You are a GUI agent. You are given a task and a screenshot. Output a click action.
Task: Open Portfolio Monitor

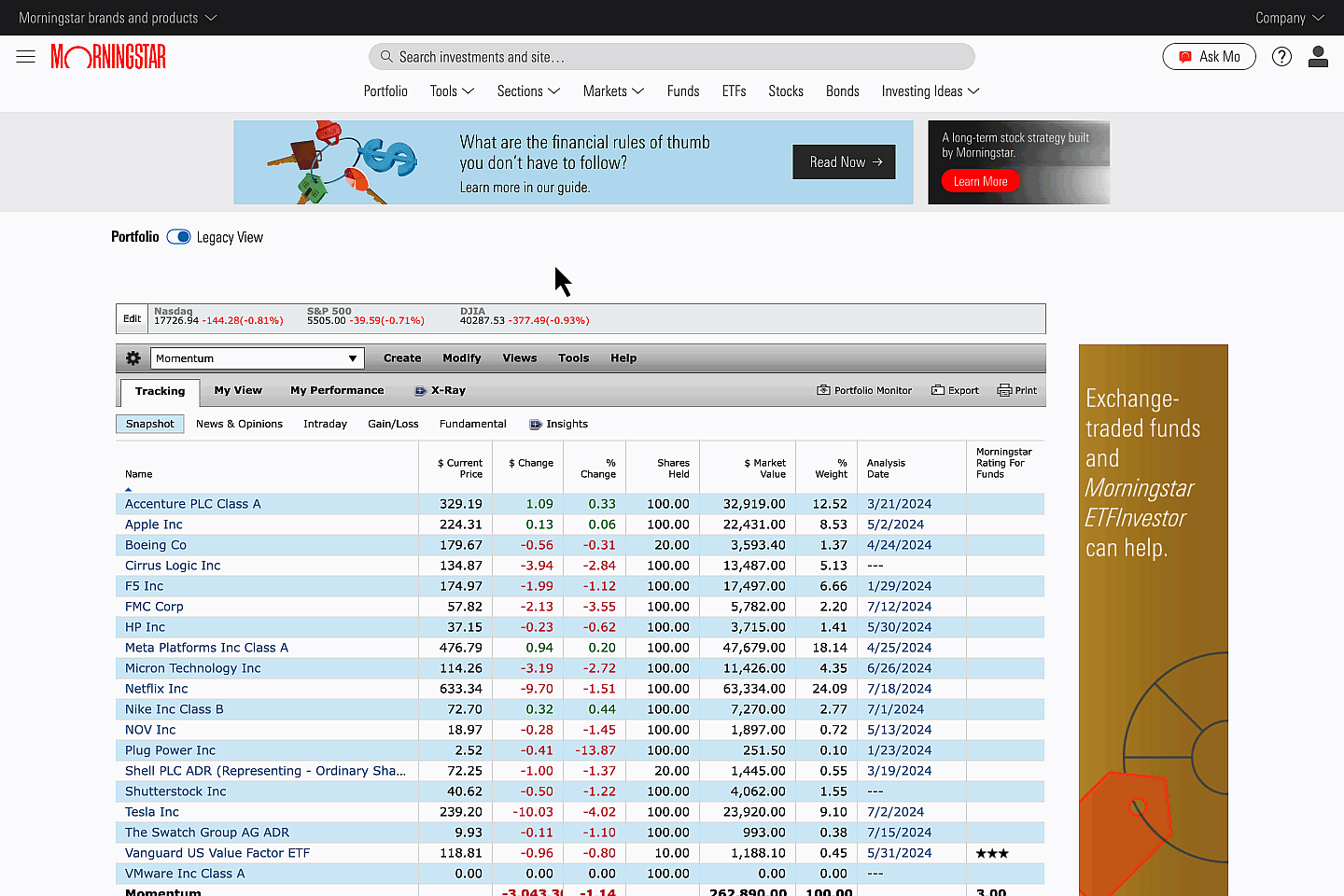click(x=864, y=391)
